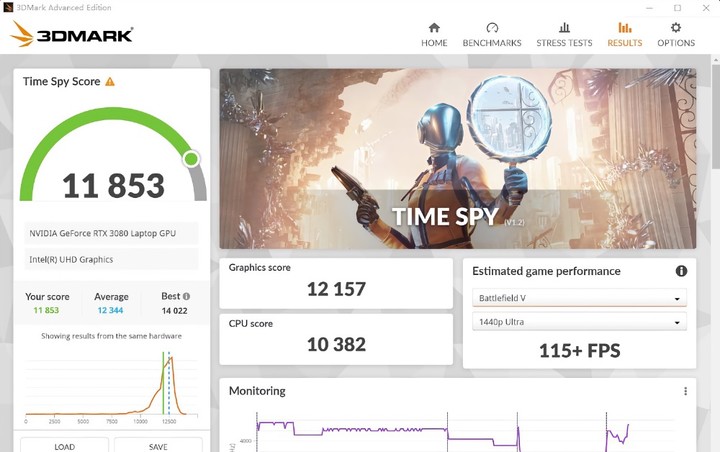Click the LOAD button
720x452 pixels.
pos(64,446)
